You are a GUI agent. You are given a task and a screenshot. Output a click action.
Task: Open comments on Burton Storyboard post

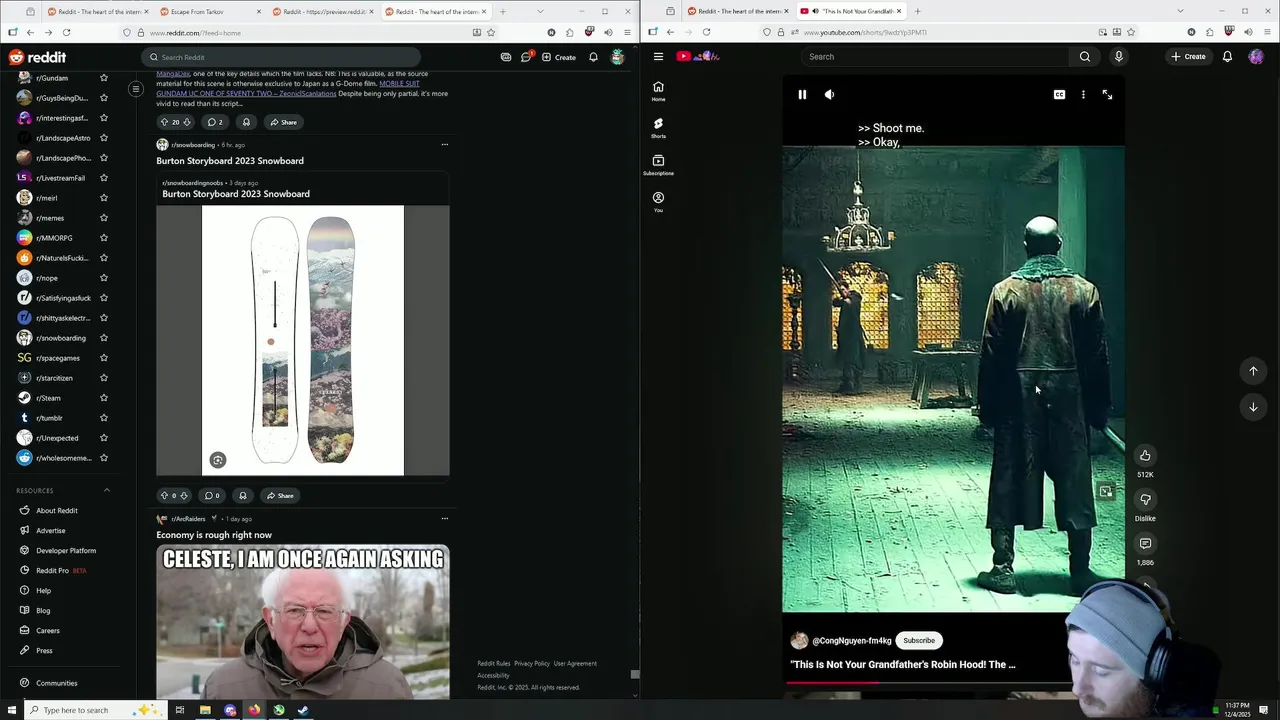pyautogui.click(x=212, y=495)
